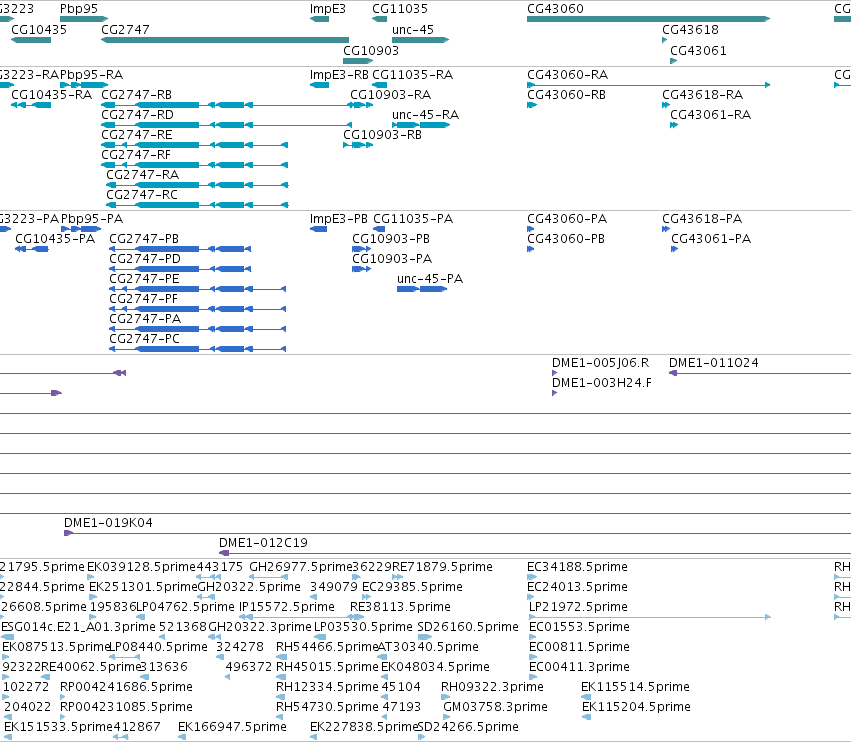The image size is (851, 742).
Task: Click protein unc-45-PA label
Action: [430, 279]
